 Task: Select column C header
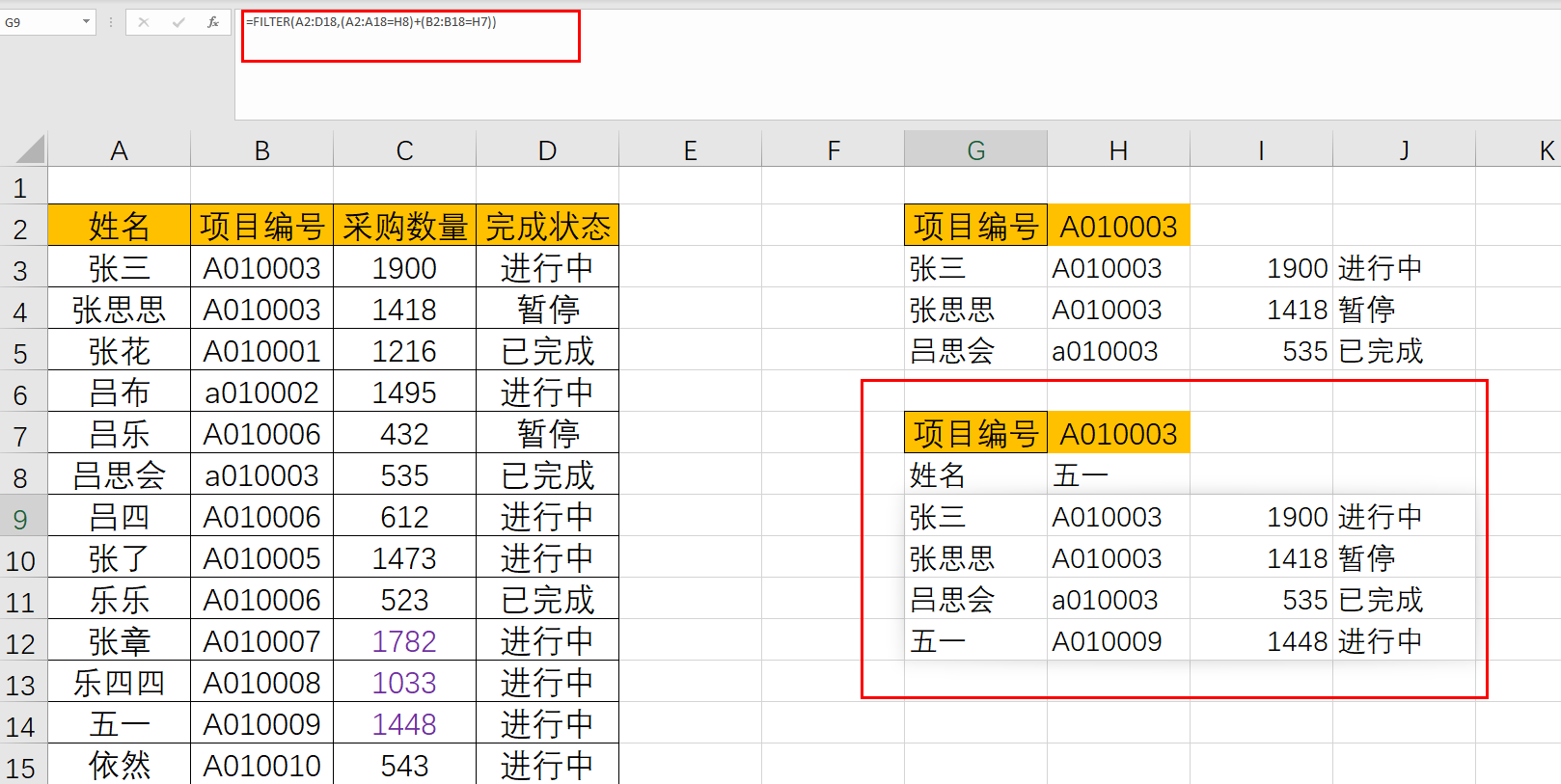pyautogui.click(x=404, y=149)
